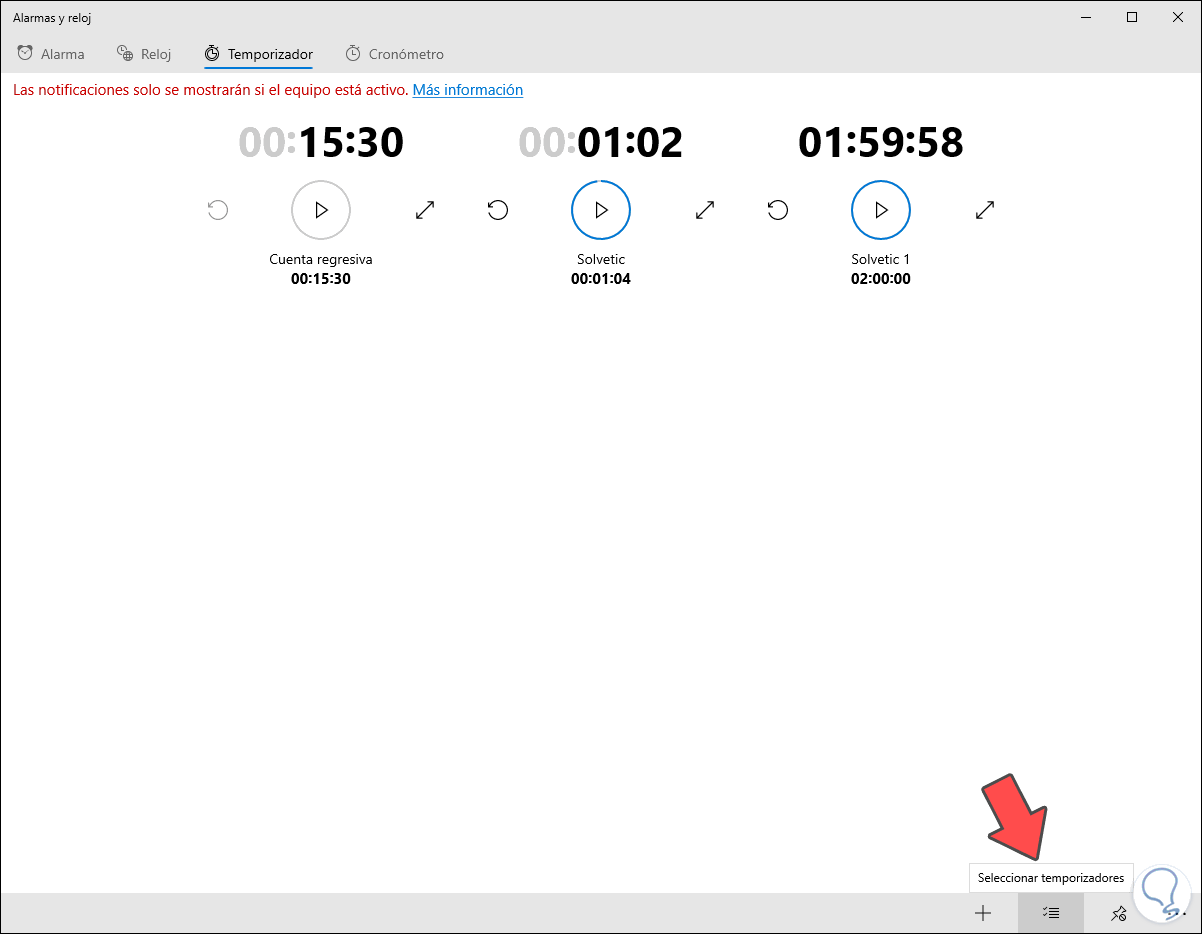This screenshot has height=934, width=1202.
Task: Open the Más información link
Action: pos(468,90)
